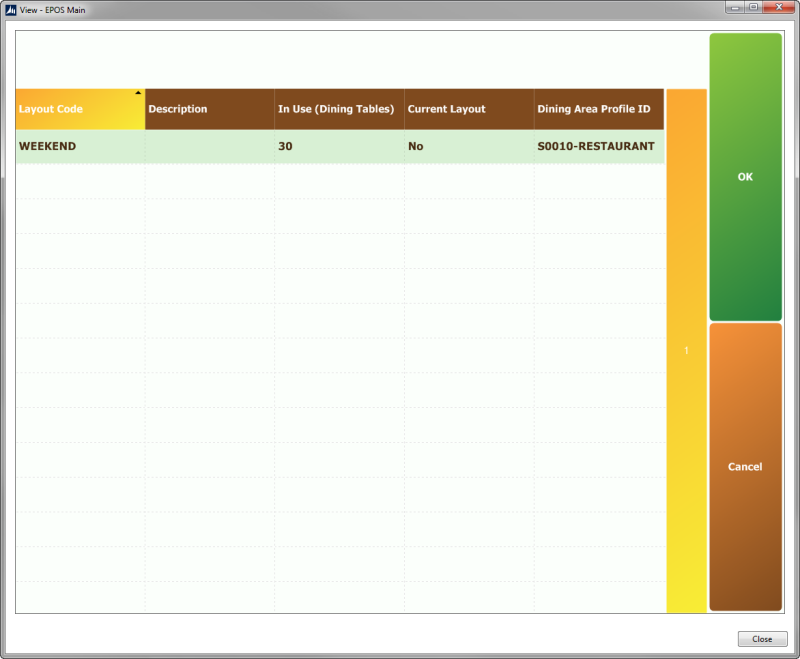The image size is (800, 659).
Task: Select the WEEKEND layout code cell
Action: pos(80,146)
